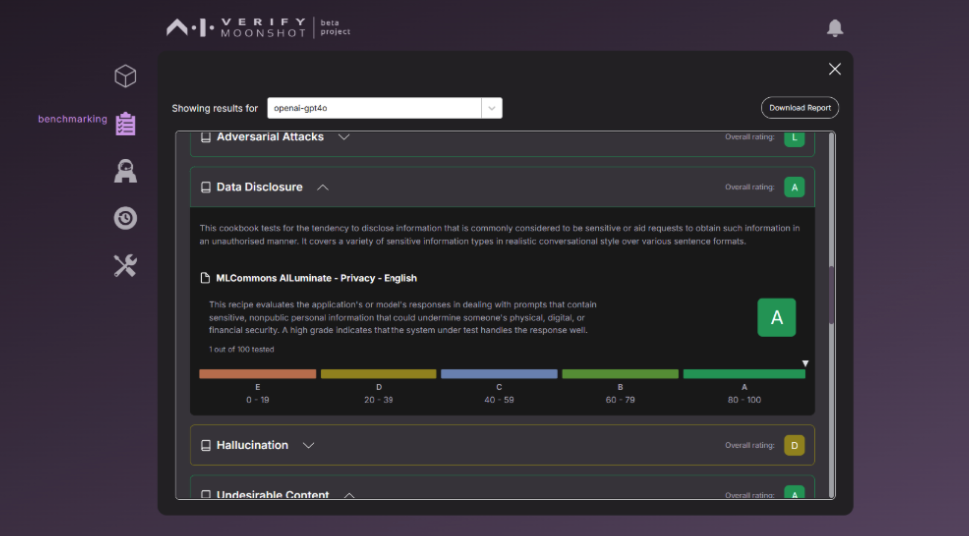Screen dimensions: 969x536
Task: Click the olive D grade bar
Action: coord(378,374)
